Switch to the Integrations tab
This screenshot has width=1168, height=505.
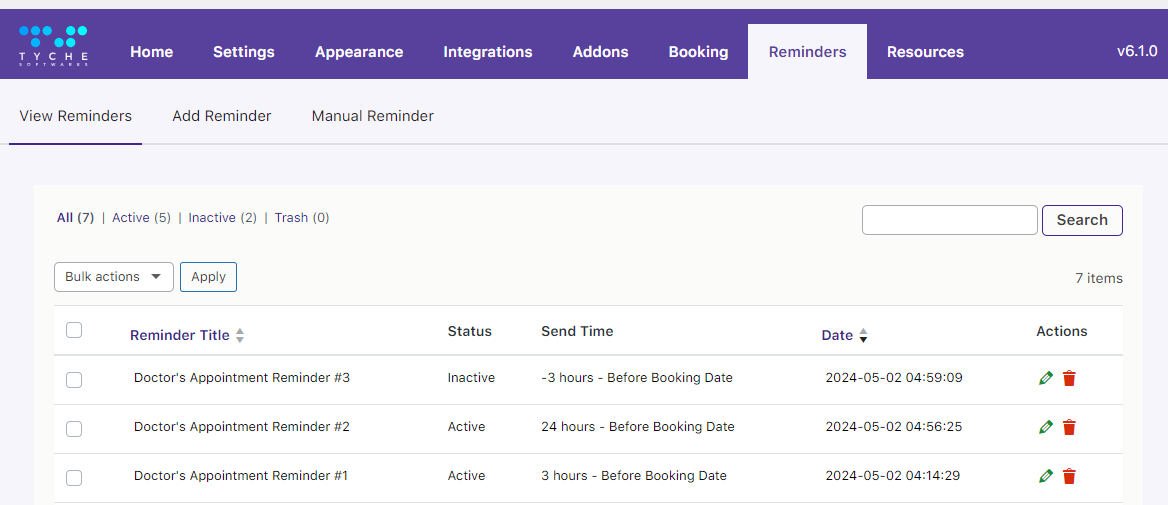point(488,52)
